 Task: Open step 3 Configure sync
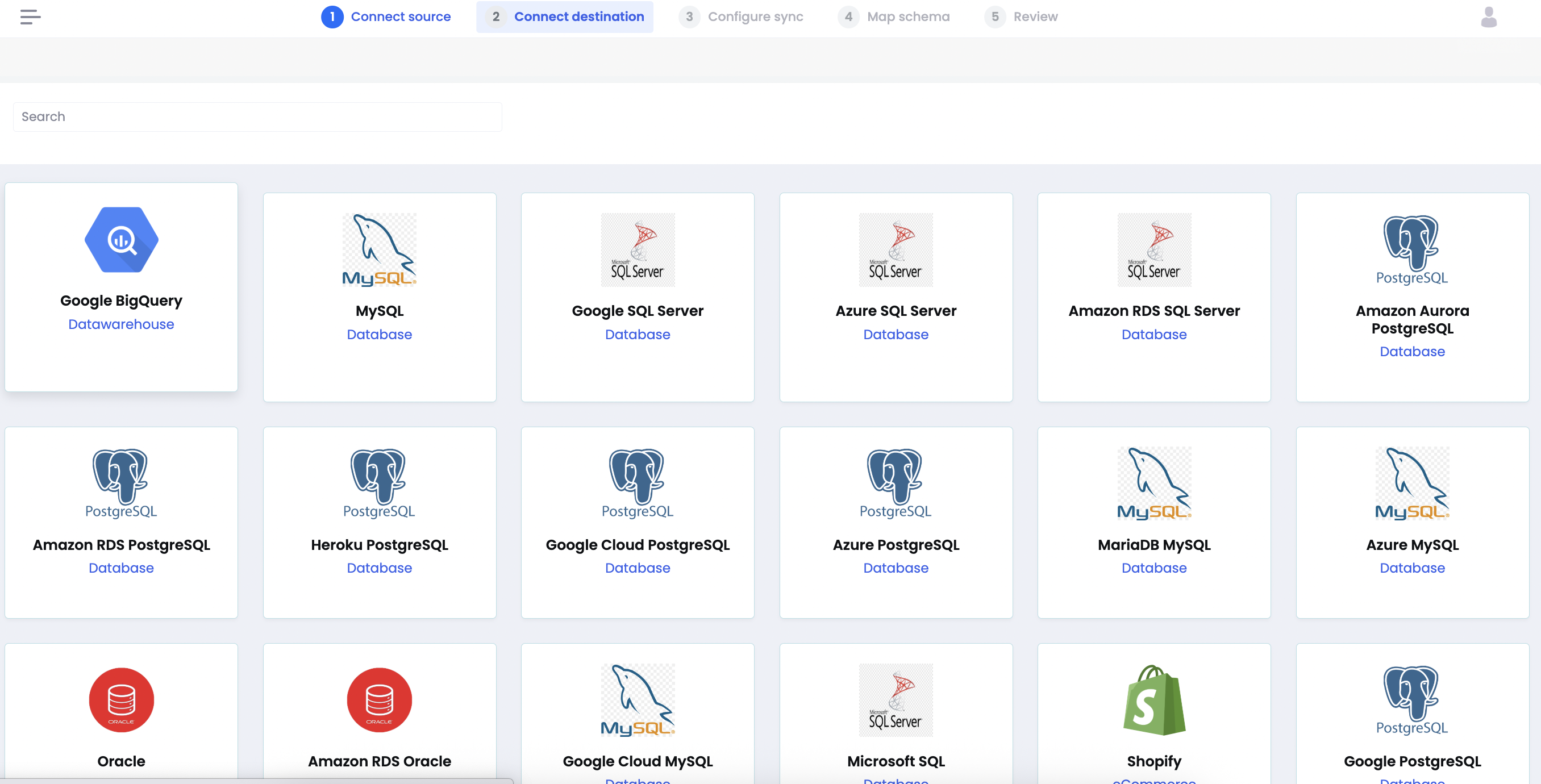tap(741, 16)
